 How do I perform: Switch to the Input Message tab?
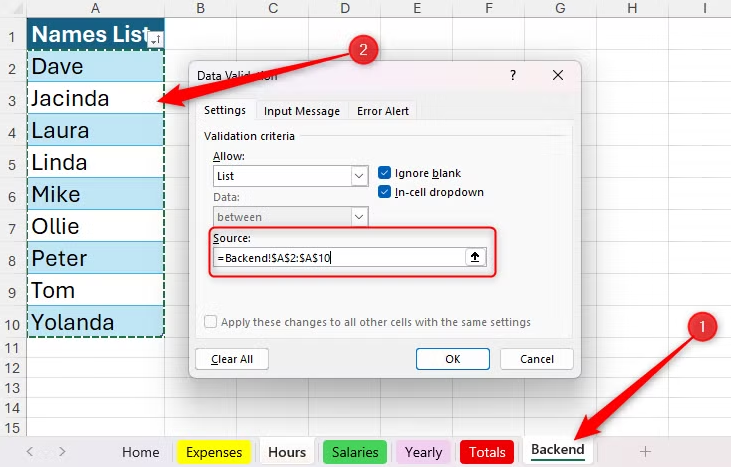(302, 111)
